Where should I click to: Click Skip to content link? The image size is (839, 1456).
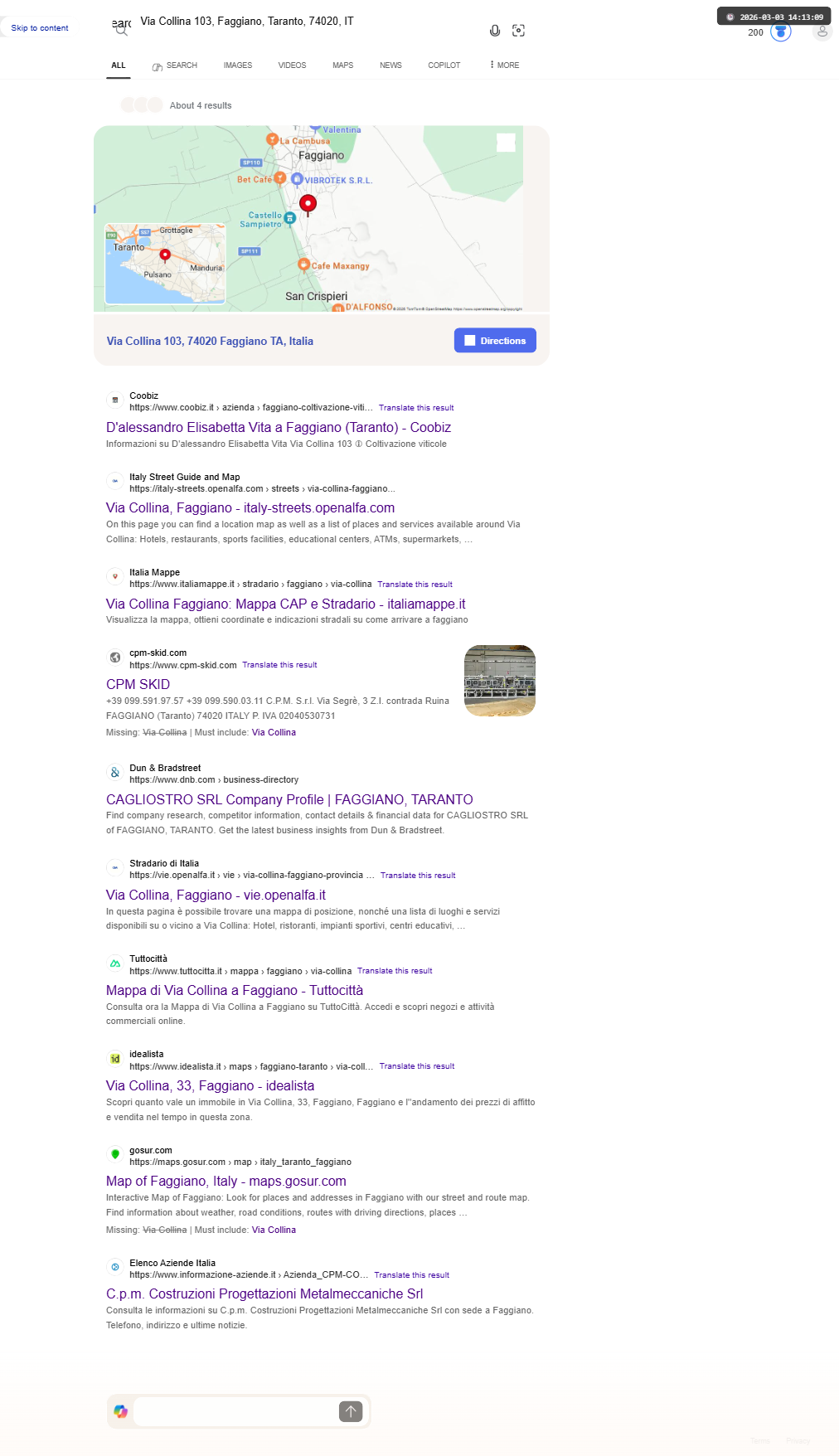(x=40, y=28)
